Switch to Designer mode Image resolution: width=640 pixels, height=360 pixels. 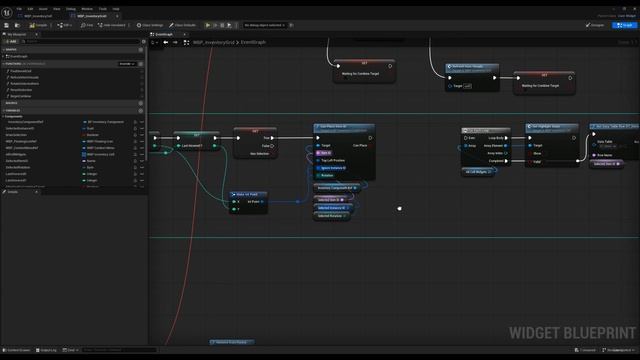[x=595, y=25]
